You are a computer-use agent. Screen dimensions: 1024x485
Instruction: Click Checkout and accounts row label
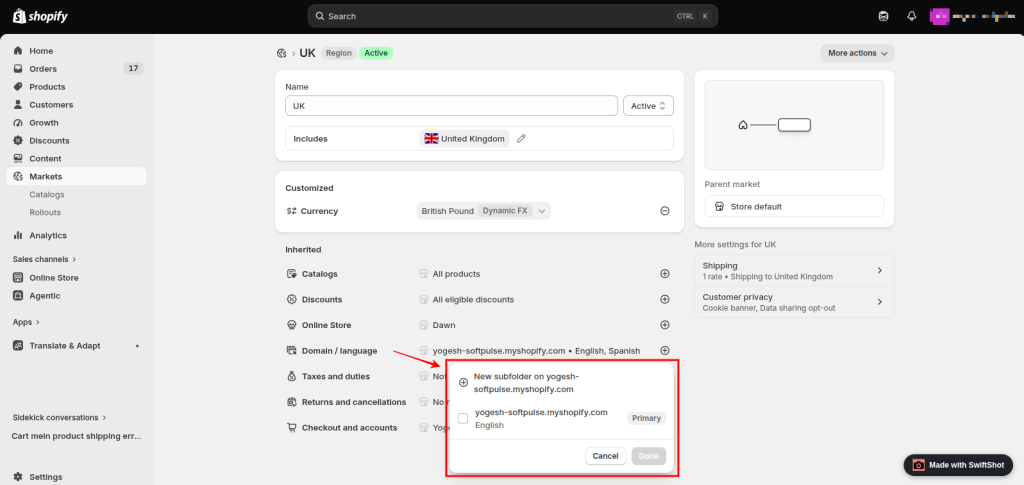[349, 428]
